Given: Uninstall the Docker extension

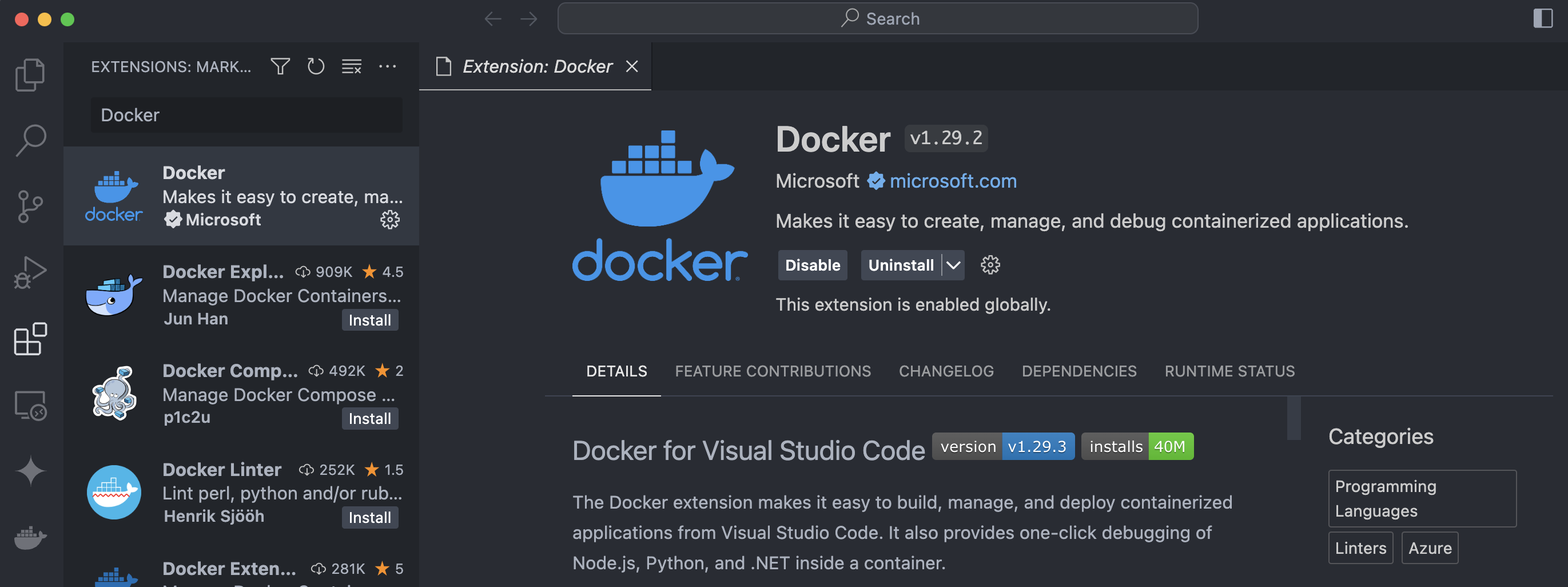Looking at the screenshot, I should (900, 265).
